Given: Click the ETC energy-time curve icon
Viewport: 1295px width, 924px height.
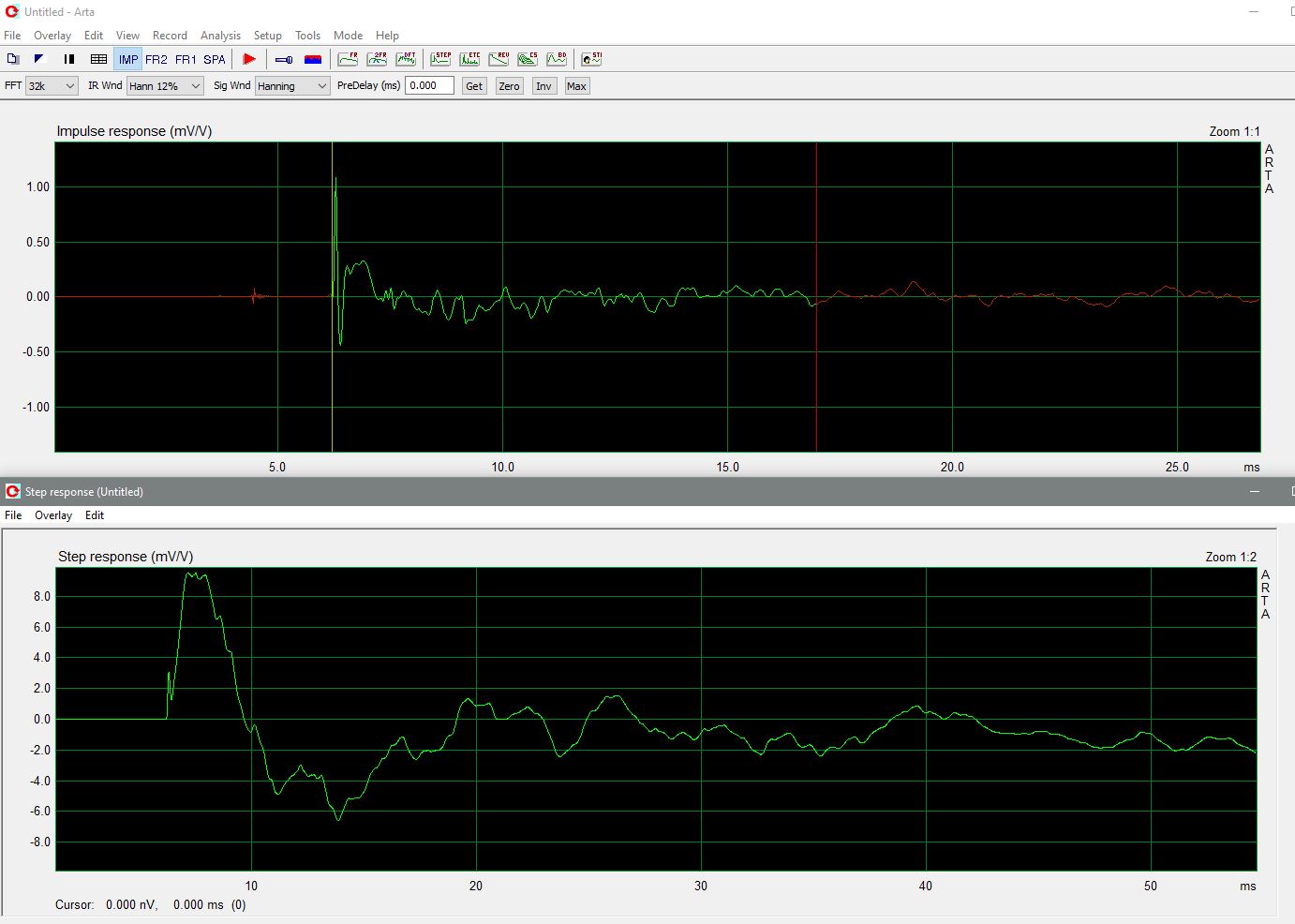Looking at the screenshot, I should [x=469, y=59].
